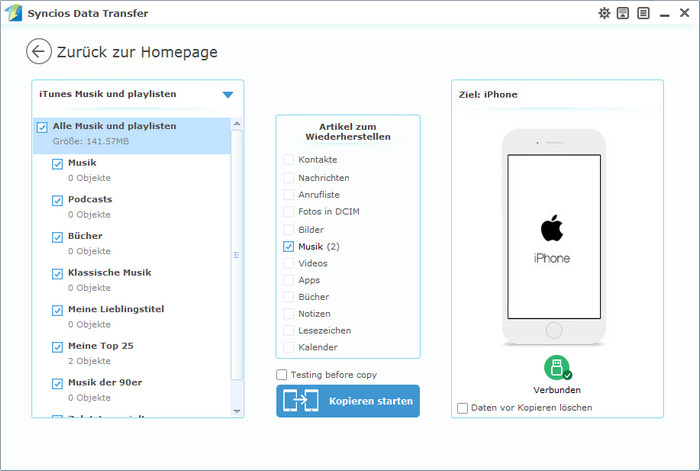The image size is (700, 471).
Task: Uncheck Musik (2) in restore items
Action: tap(288, 246)
